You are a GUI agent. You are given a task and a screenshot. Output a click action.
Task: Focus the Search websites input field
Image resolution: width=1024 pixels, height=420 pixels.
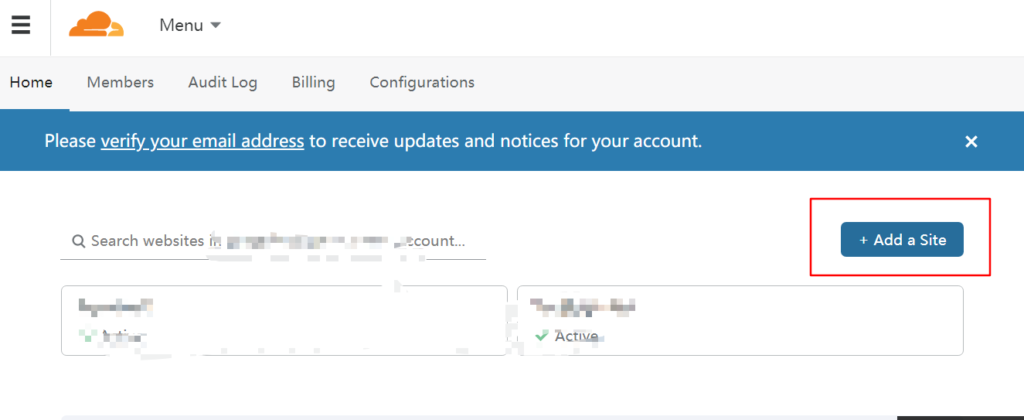[280, 241]
